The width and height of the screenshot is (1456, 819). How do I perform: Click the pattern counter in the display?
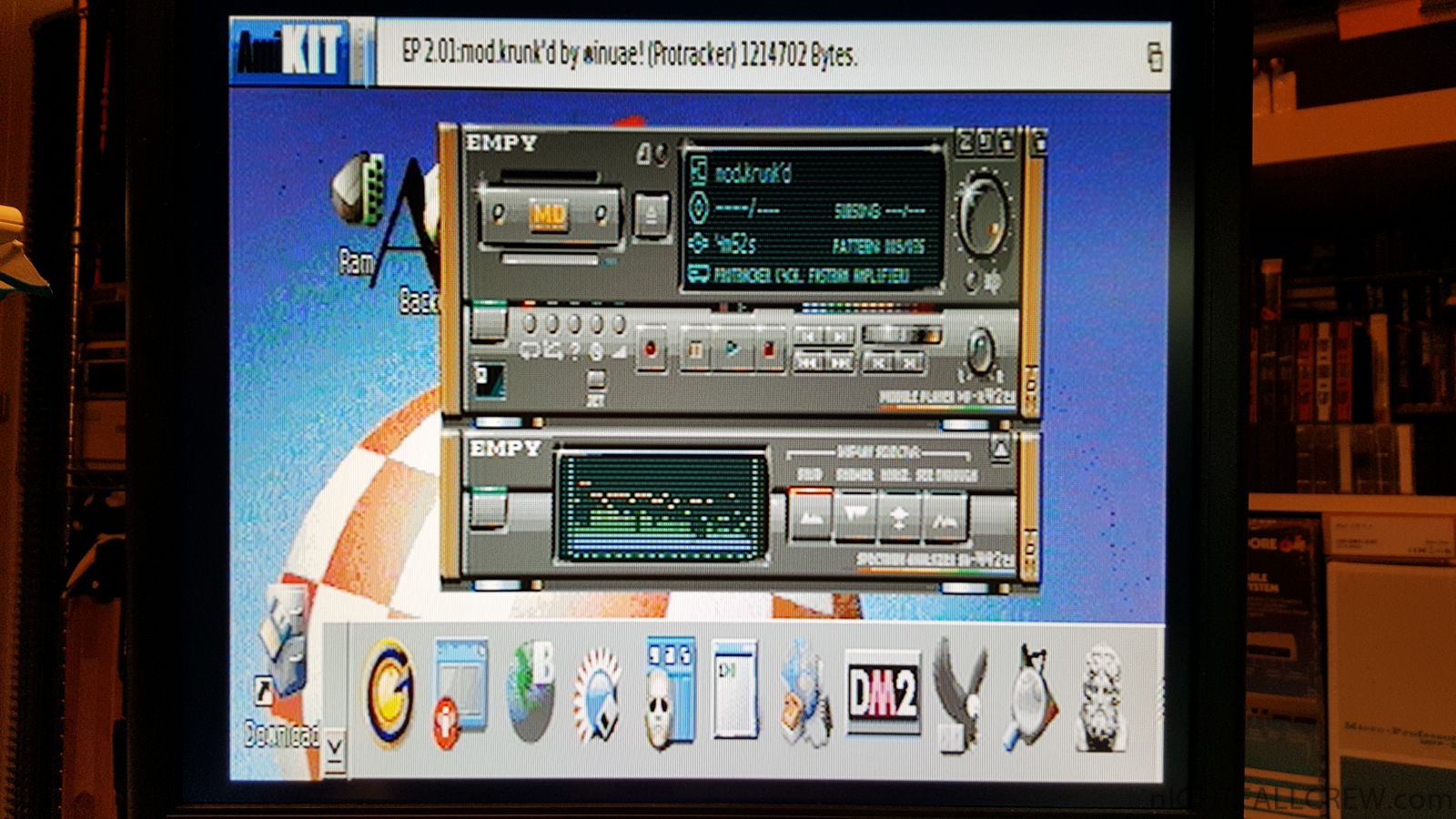[878, 247]
